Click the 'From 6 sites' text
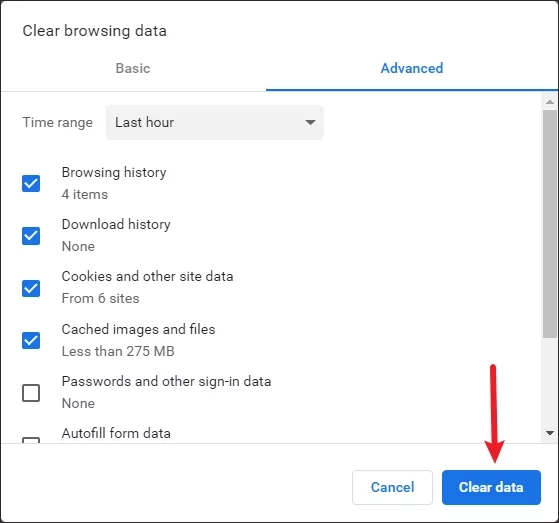Image resolution: width=559 pixels, height=523 pixels. [101, 298]
